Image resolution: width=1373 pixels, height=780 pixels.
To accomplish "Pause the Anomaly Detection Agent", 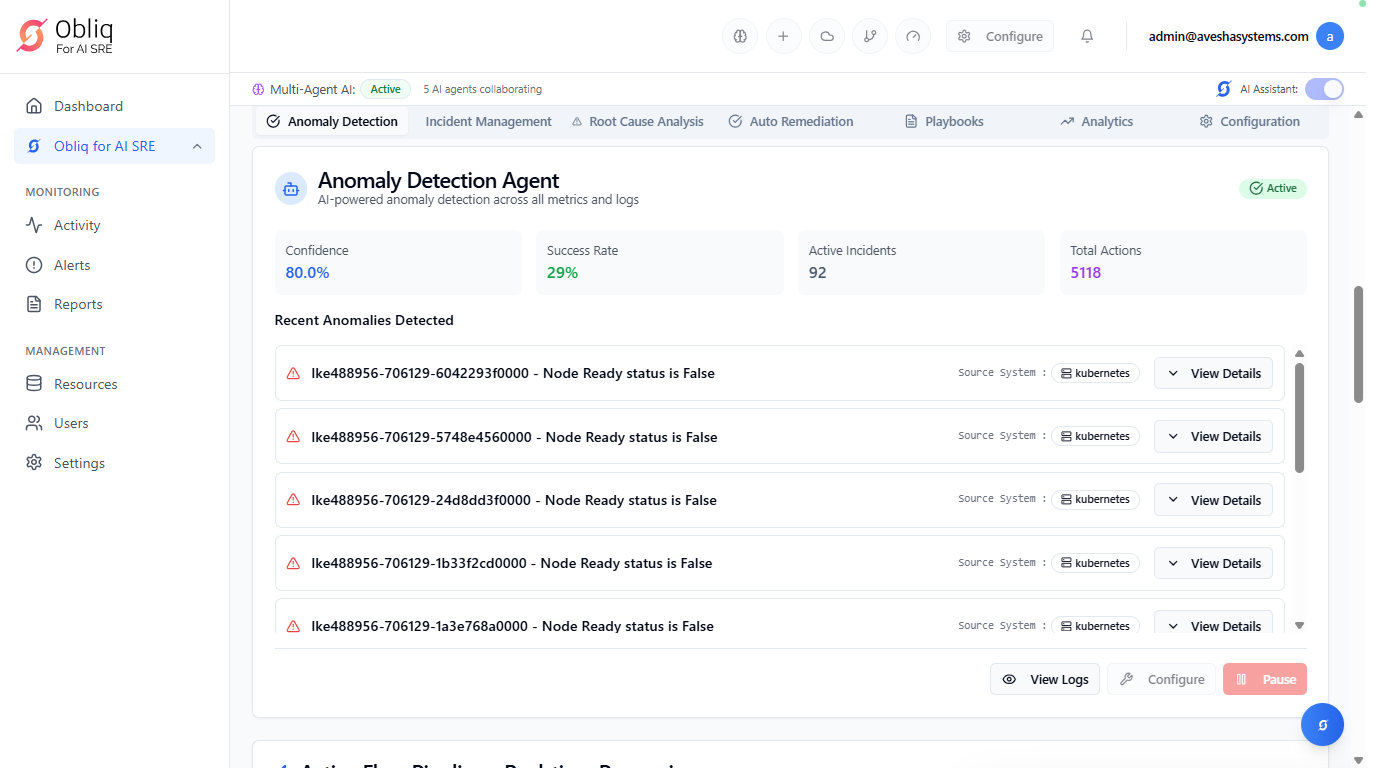I will click(1265, 679).
